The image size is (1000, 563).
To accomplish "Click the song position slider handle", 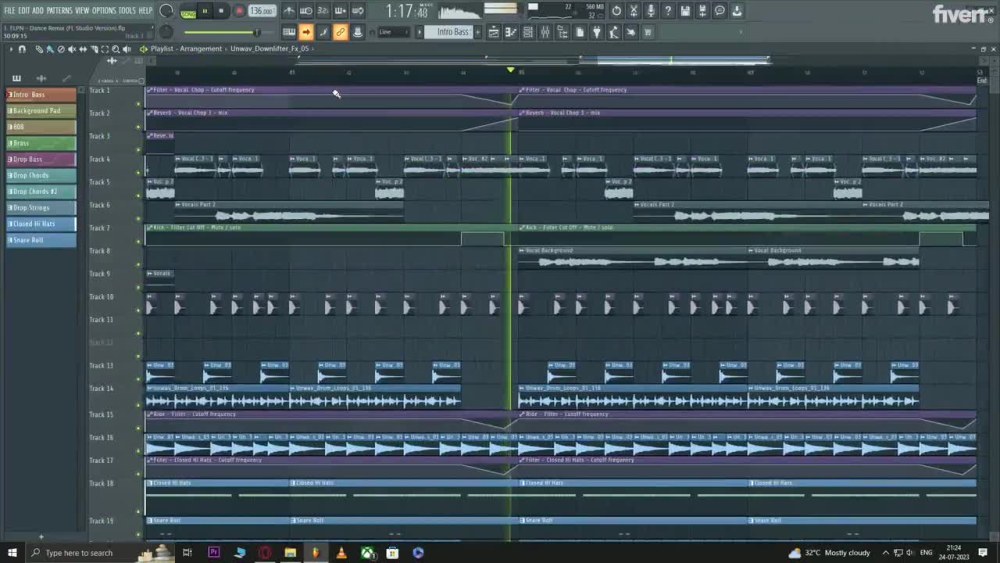I will pyautogui.click(x=257, y=32).
